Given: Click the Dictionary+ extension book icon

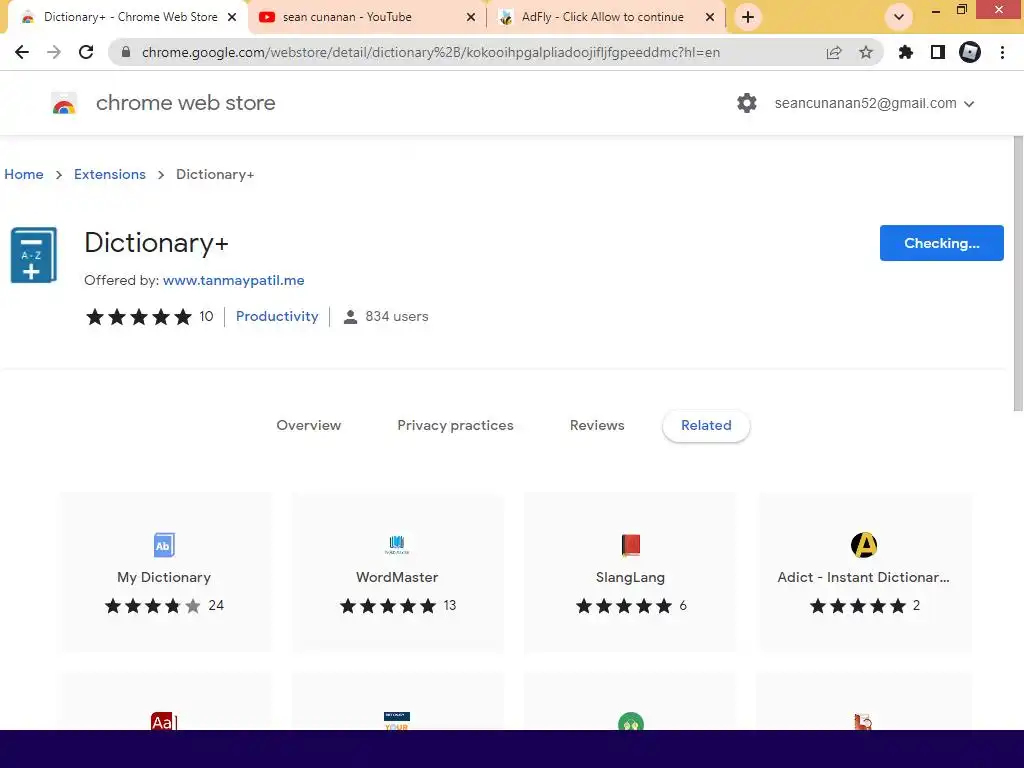Looking at the screenshot, I should pos(33,255).
